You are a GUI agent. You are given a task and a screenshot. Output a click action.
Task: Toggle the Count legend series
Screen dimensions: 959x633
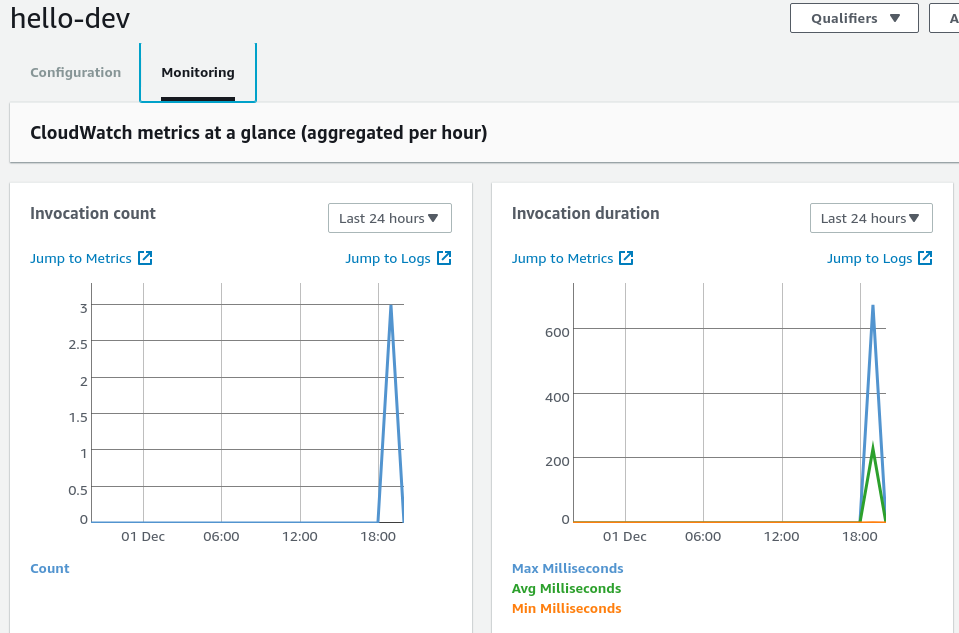point(50,568)
